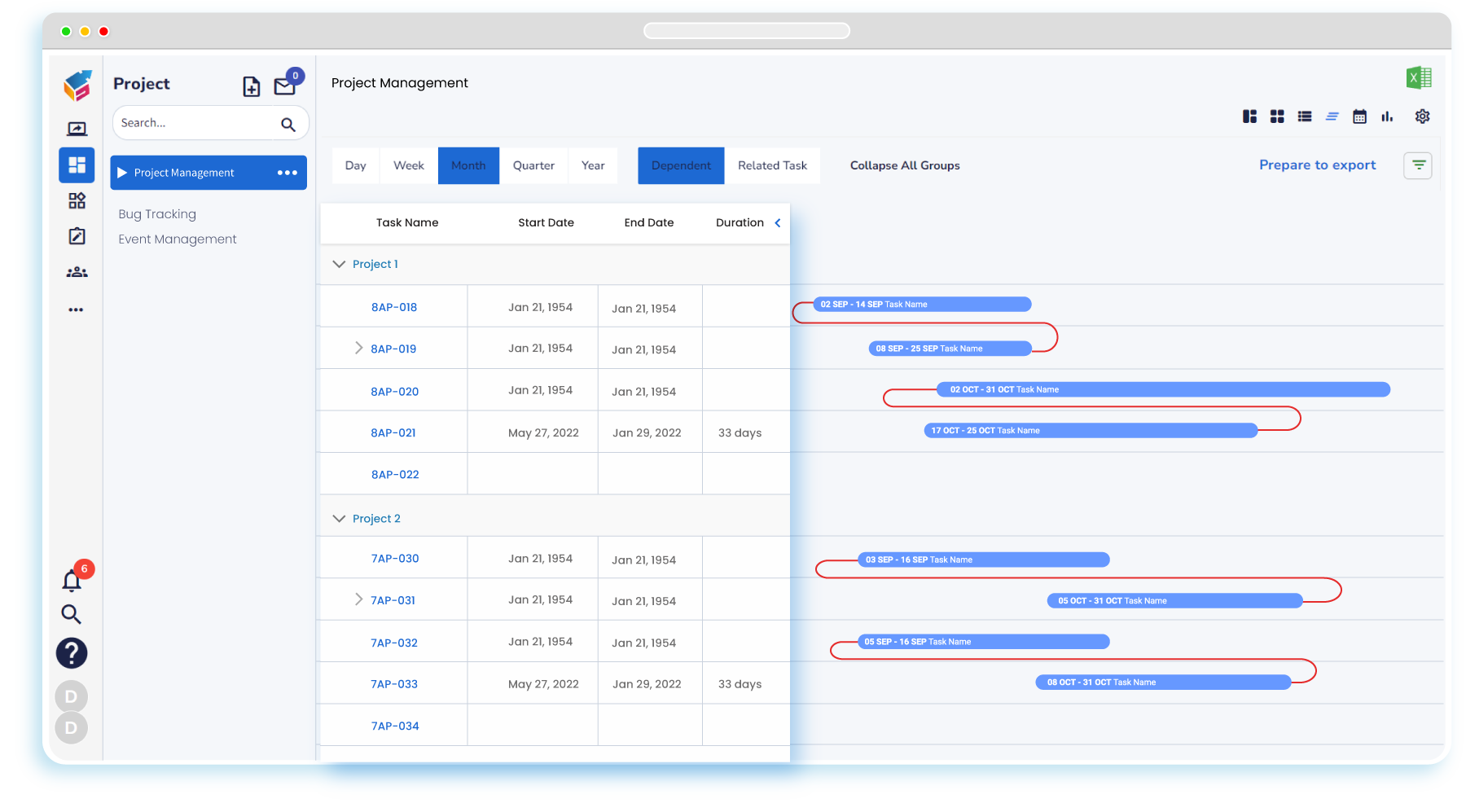Create a new project via the add-document icon
Viewport: 1466px width, 812px height.
pyautogui.click(x=251, y=86)
